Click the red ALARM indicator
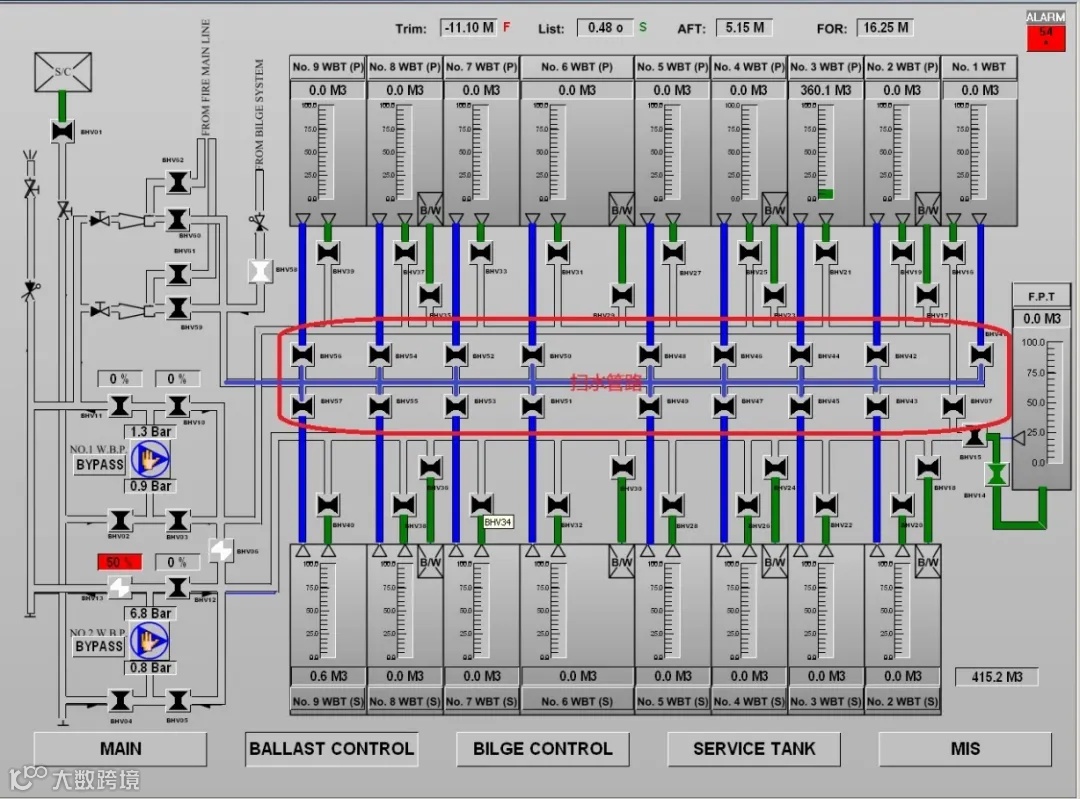This screenshot has width=1080, height=799. point(1046,38)
